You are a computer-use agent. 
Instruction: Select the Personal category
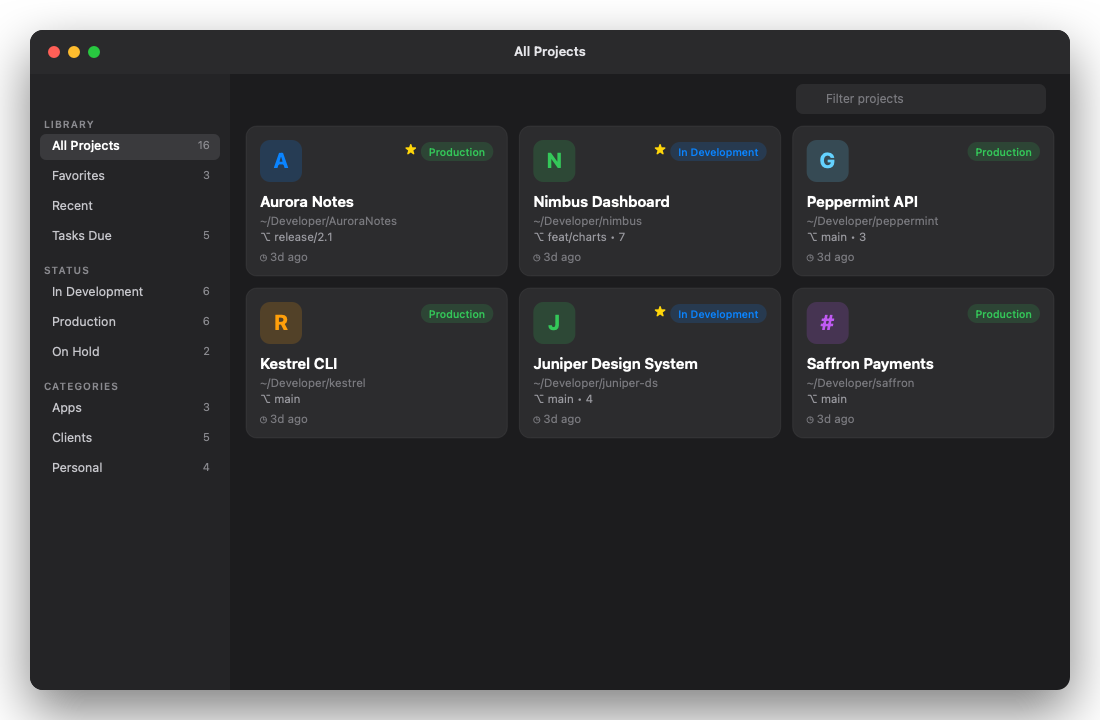point(130,468)
